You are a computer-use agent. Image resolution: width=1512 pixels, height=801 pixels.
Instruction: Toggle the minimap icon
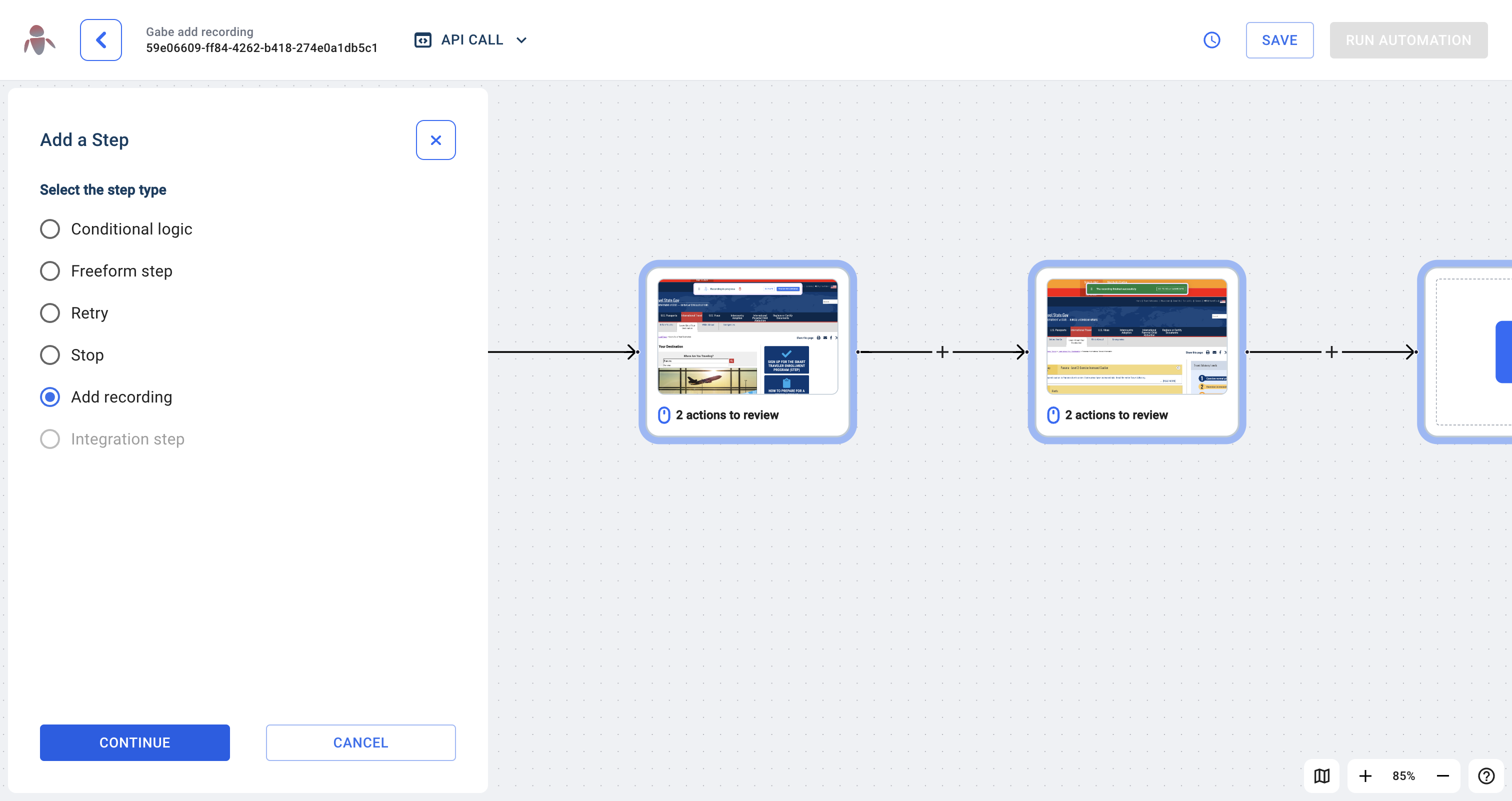click(x=1321, y=776)
